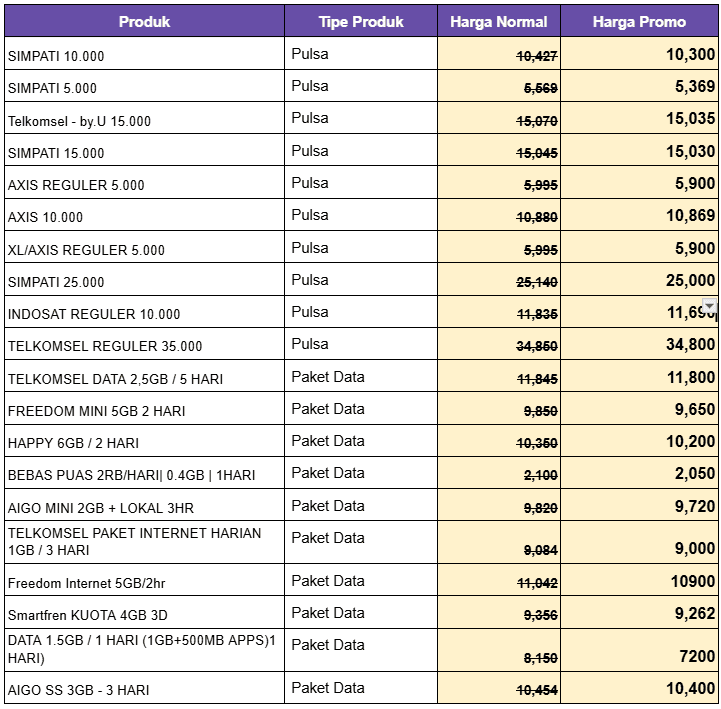Select the Produk column header
The image size is (721, 709).
[x=144, y=22]
